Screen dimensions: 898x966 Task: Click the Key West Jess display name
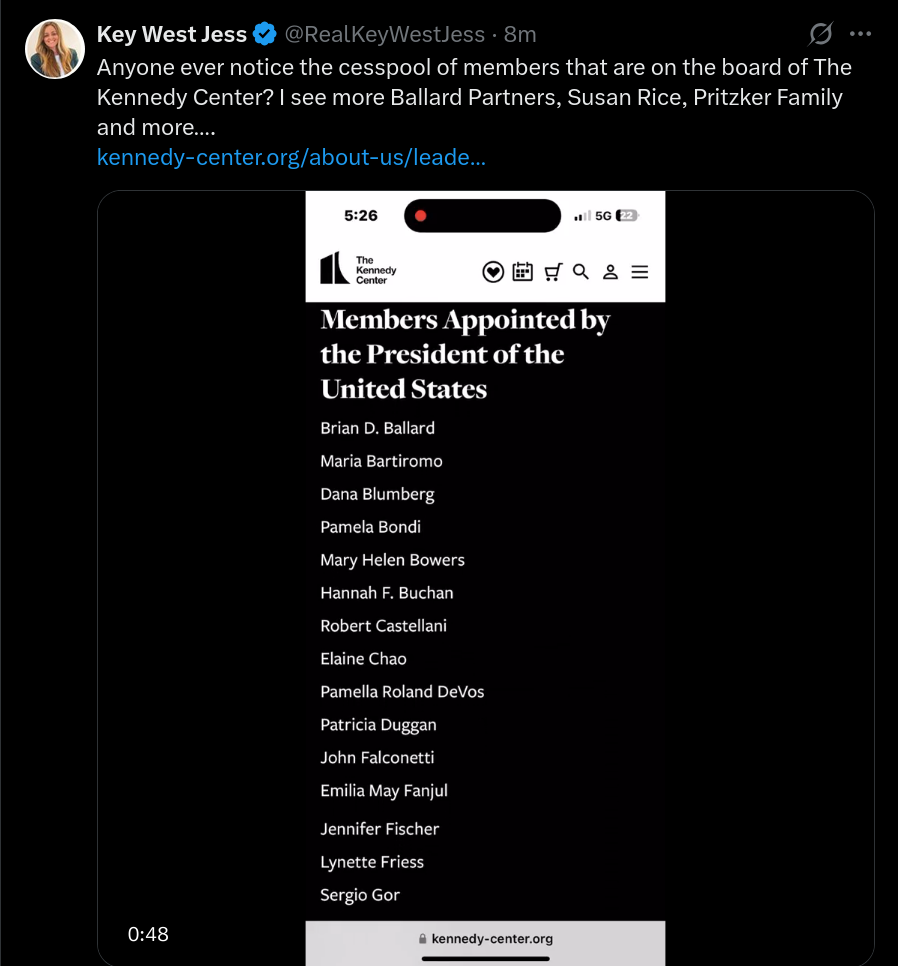click(172, 34)
